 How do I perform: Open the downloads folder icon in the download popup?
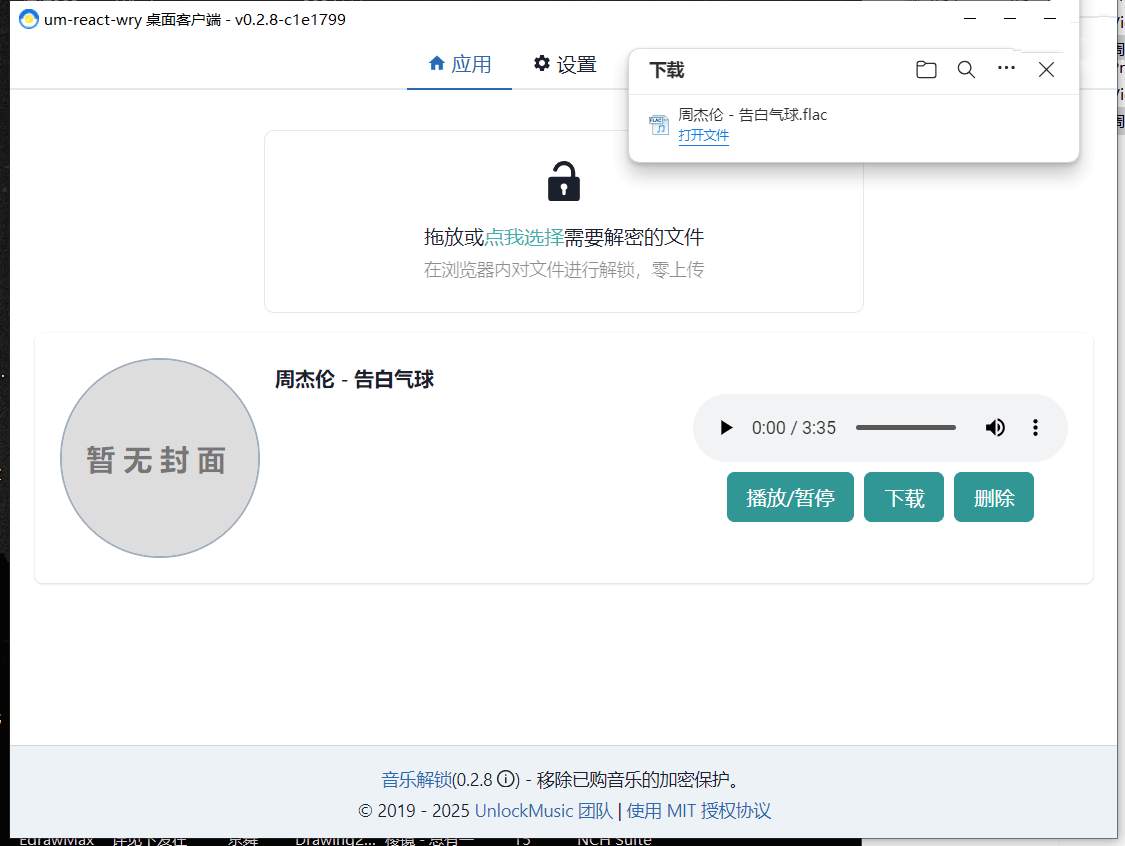[x=925, y=70]
